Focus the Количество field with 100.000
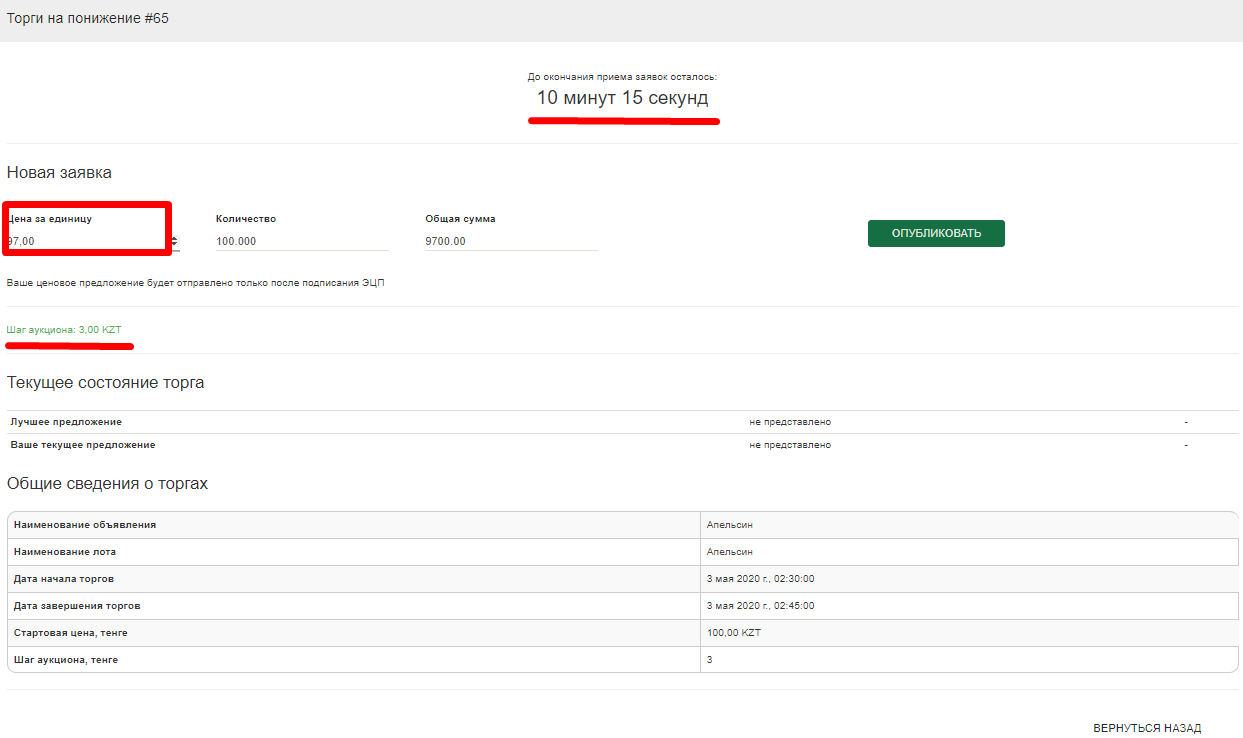The image size is (1243, 738). point(301,241)
